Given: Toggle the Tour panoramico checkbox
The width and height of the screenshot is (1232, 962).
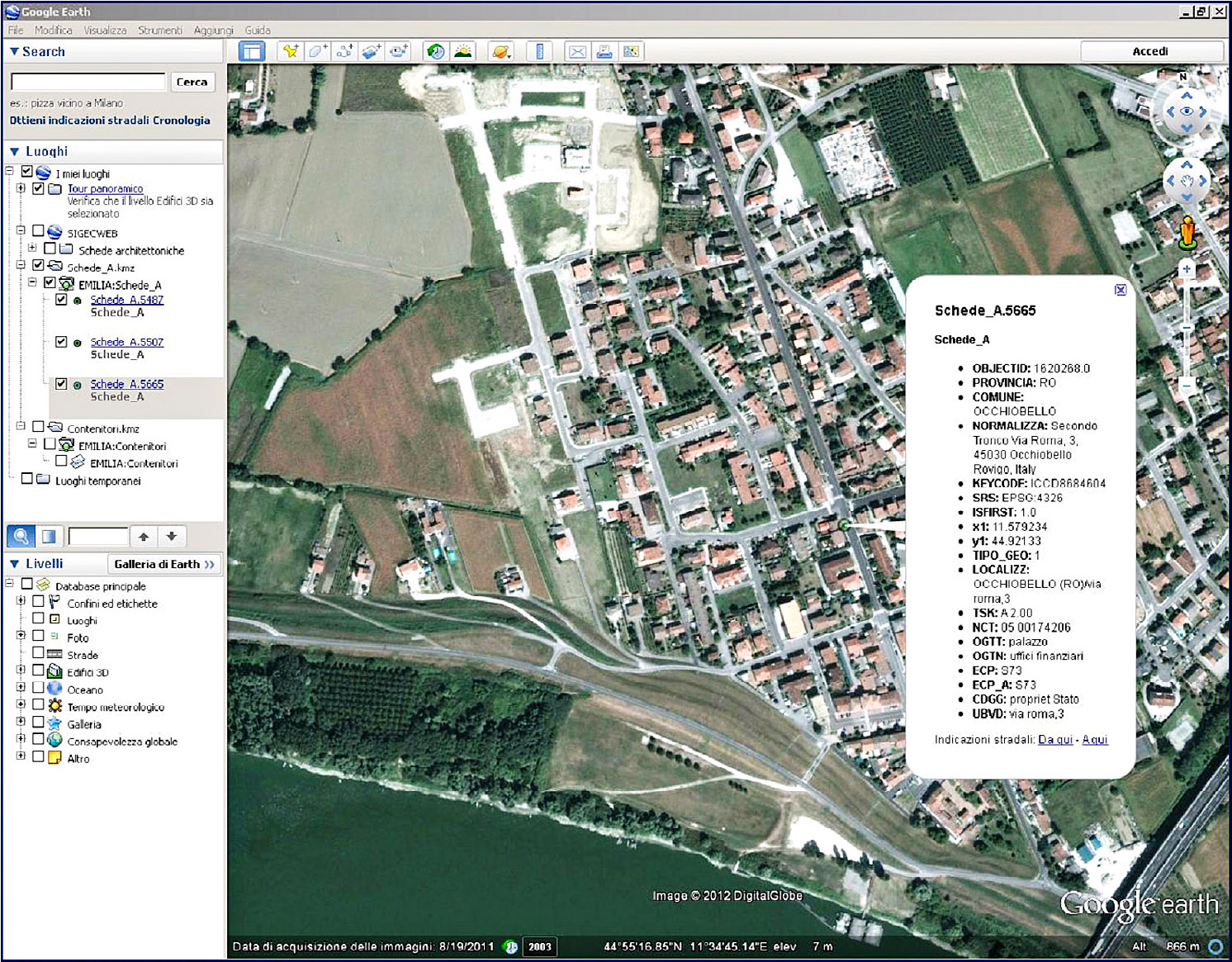Looking at the screenshot, I should tap(38, 188).
